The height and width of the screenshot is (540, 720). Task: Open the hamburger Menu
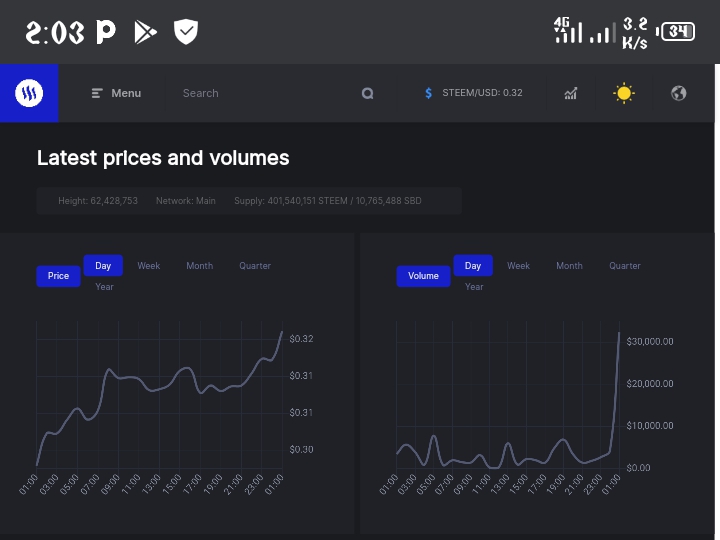116,93
